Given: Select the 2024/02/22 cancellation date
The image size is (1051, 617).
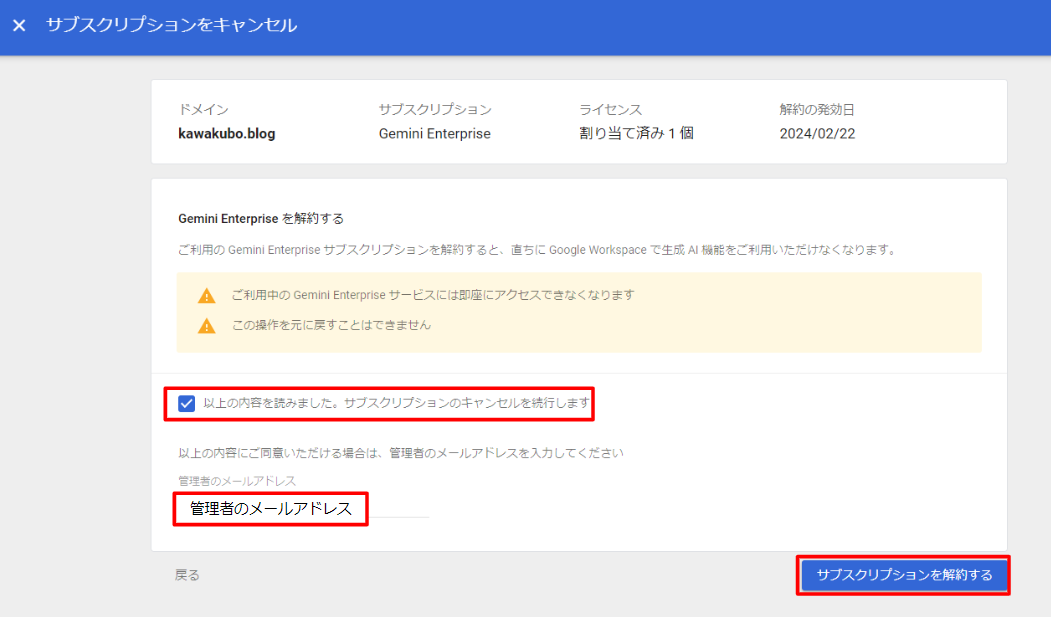Looking at the screenshot, I should tap(817, 133).
